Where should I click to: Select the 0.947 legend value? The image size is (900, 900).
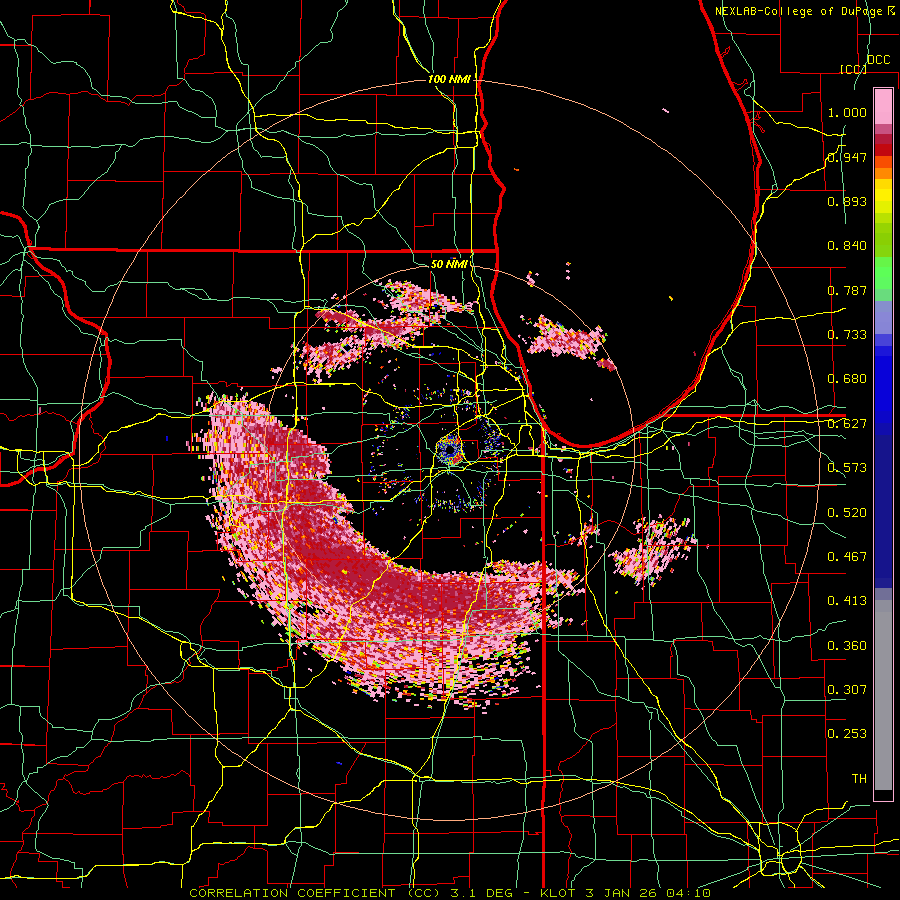pos(847,157)
